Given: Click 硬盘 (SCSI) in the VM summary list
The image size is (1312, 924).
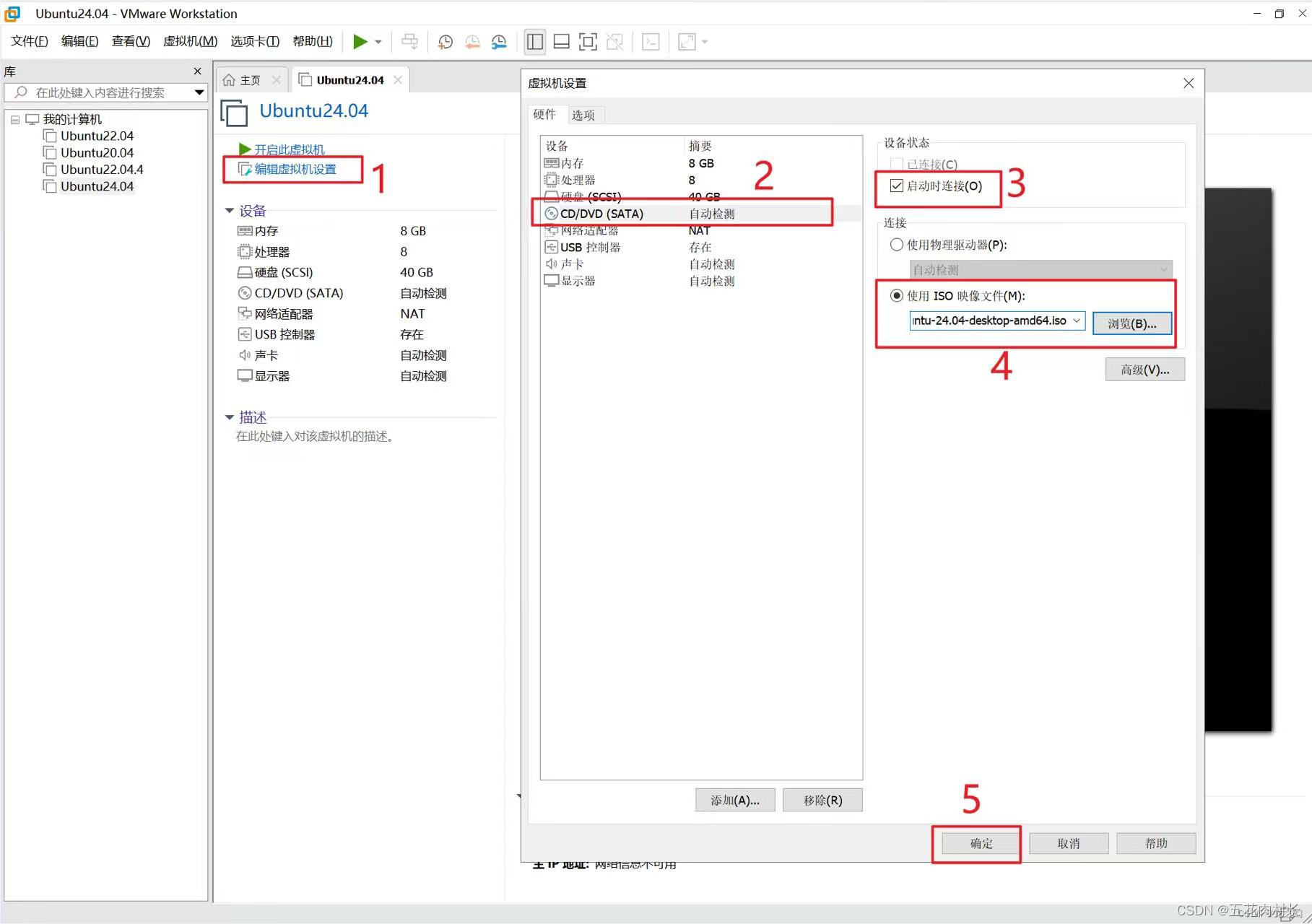Looking at the screenshot, I should point(284,272).
